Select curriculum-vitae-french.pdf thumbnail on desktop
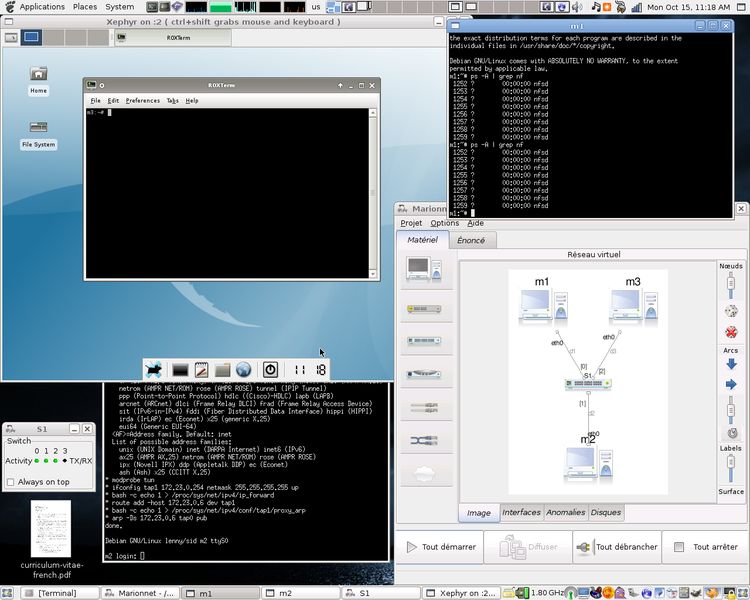This screenshot has height=600, width=750. point(51,529)
